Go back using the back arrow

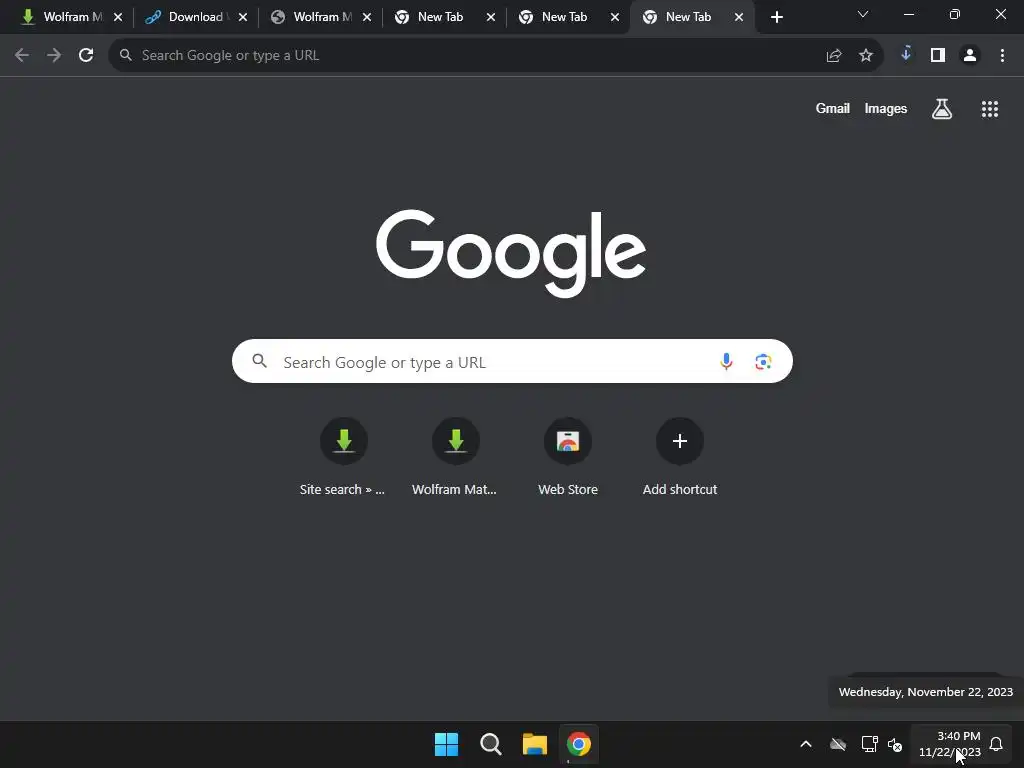coord(22,56)
